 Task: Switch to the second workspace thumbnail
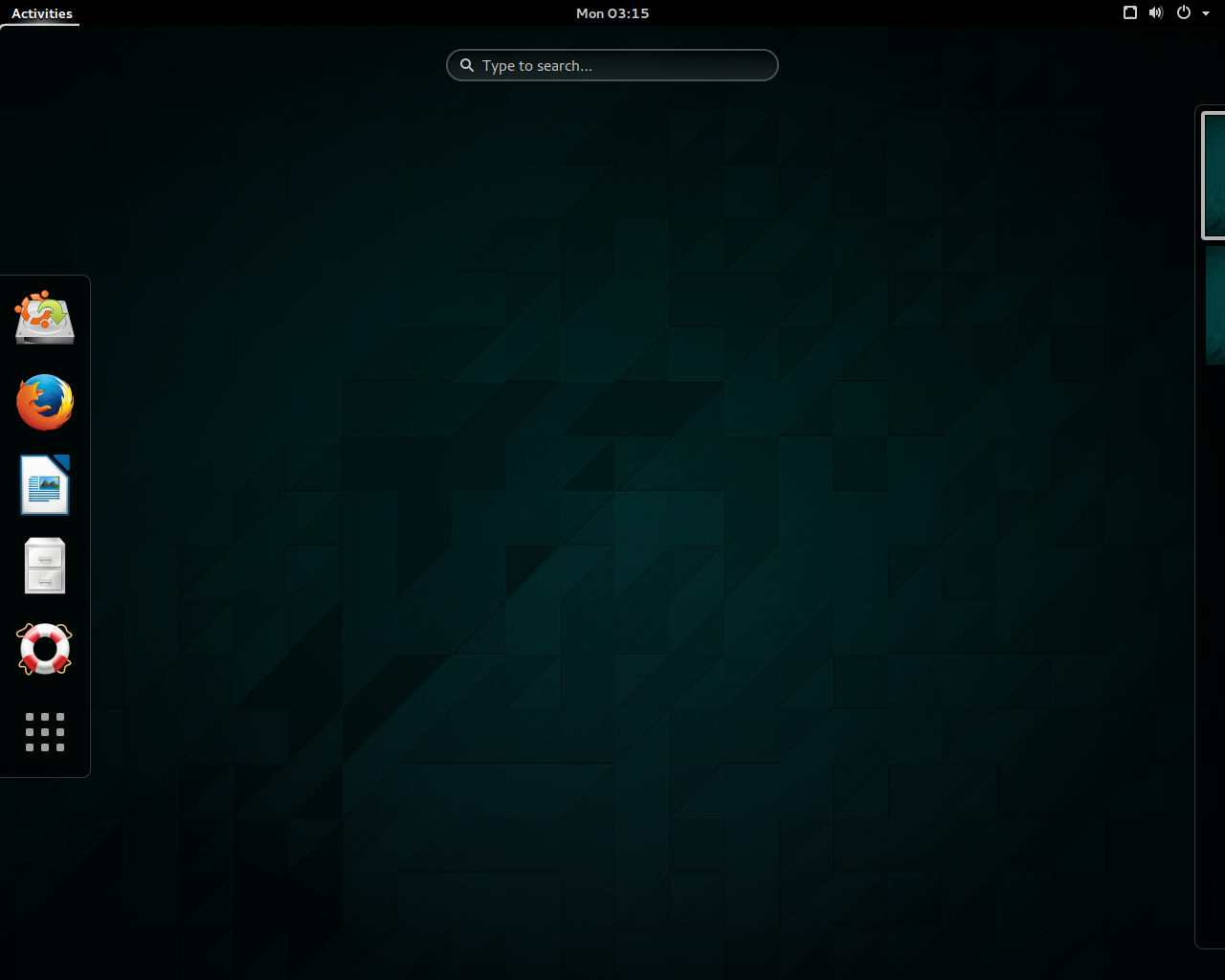coord(1215,305)
